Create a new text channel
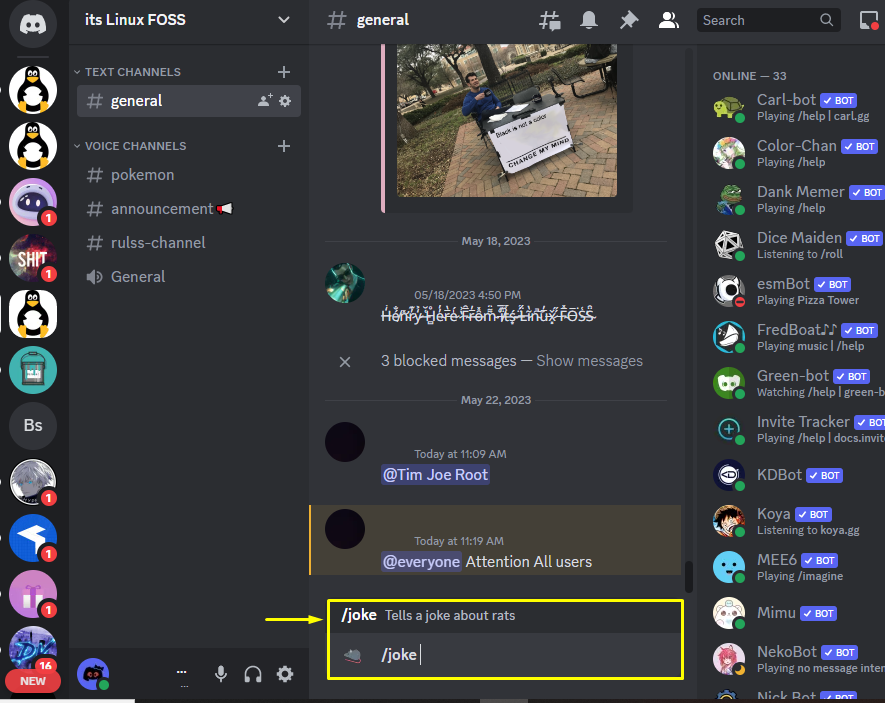The image size is (885, 703). (x=284, y=72)
